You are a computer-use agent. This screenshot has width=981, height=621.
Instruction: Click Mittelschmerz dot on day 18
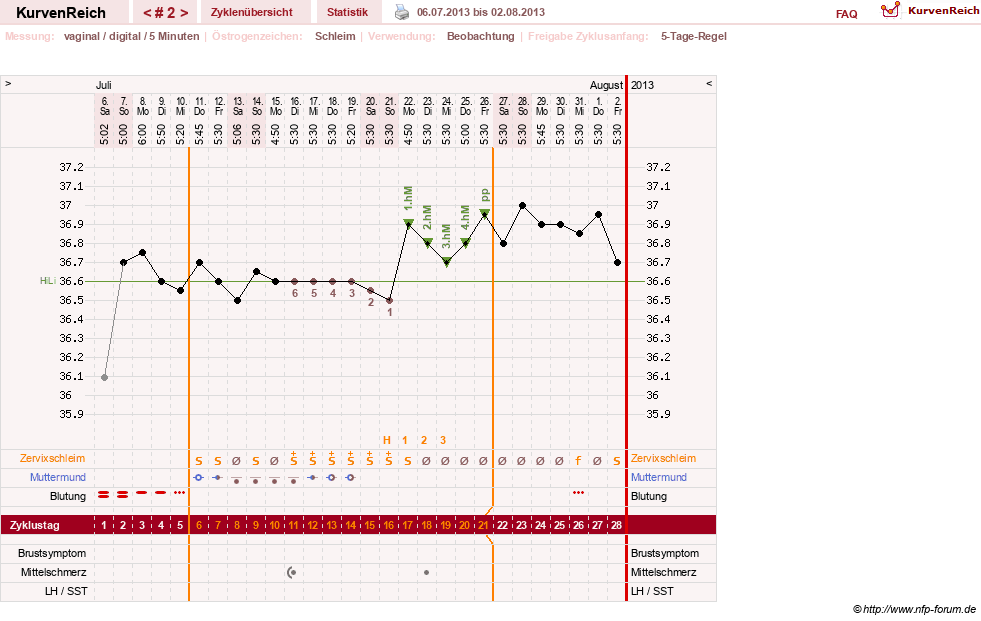pos(427,572)
